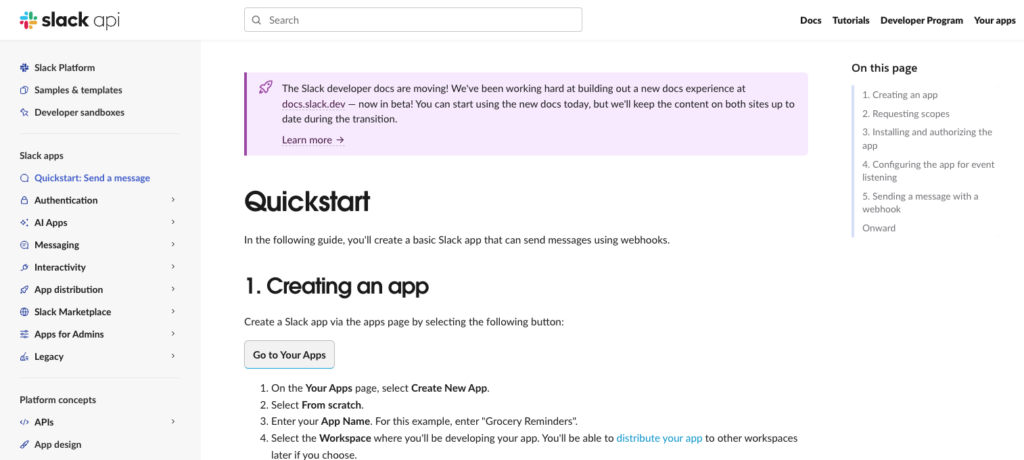This screenshot has width=1024, height=460.
Task: Click the Slack API logo
Action: 70,20
